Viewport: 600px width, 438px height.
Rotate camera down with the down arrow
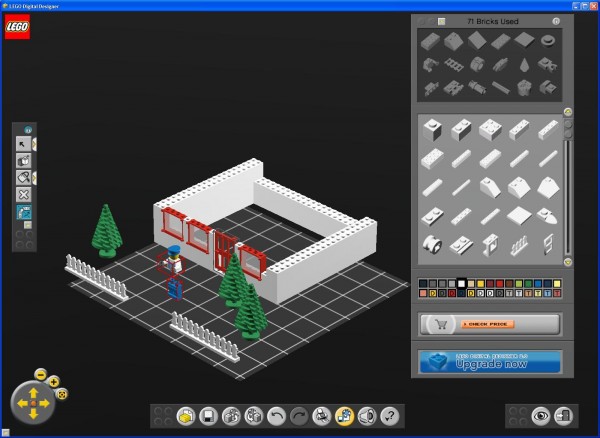[33, 414]
